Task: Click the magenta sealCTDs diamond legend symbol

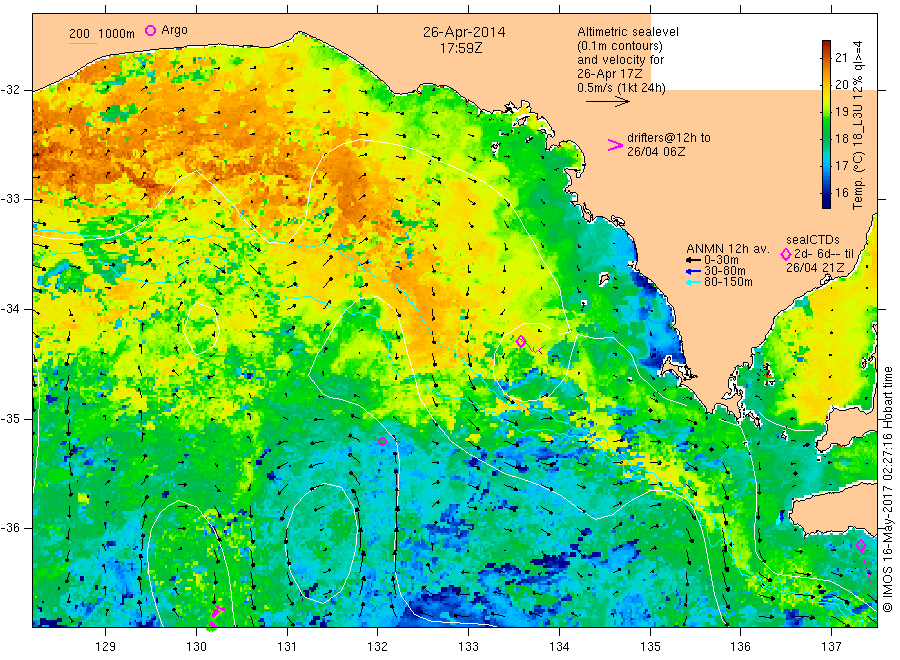Action: click(786, 255)
